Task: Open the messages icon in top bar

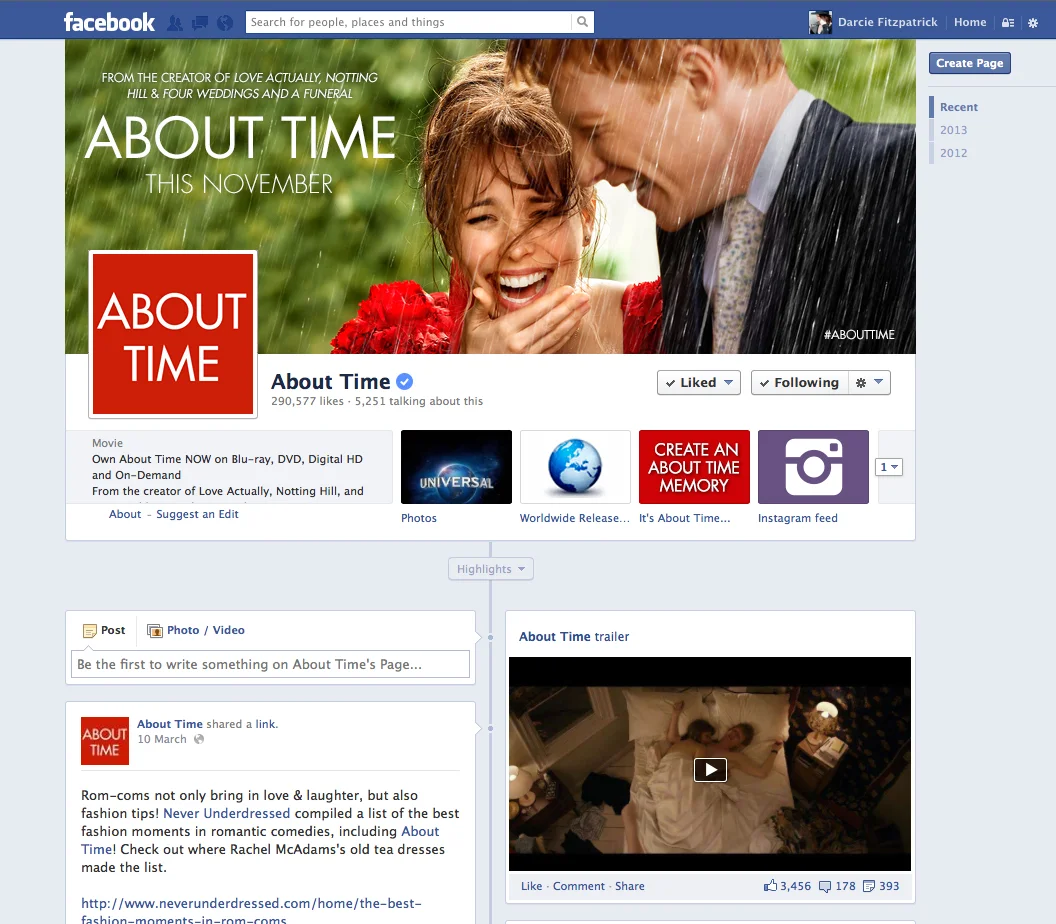Action: (200, 23)
